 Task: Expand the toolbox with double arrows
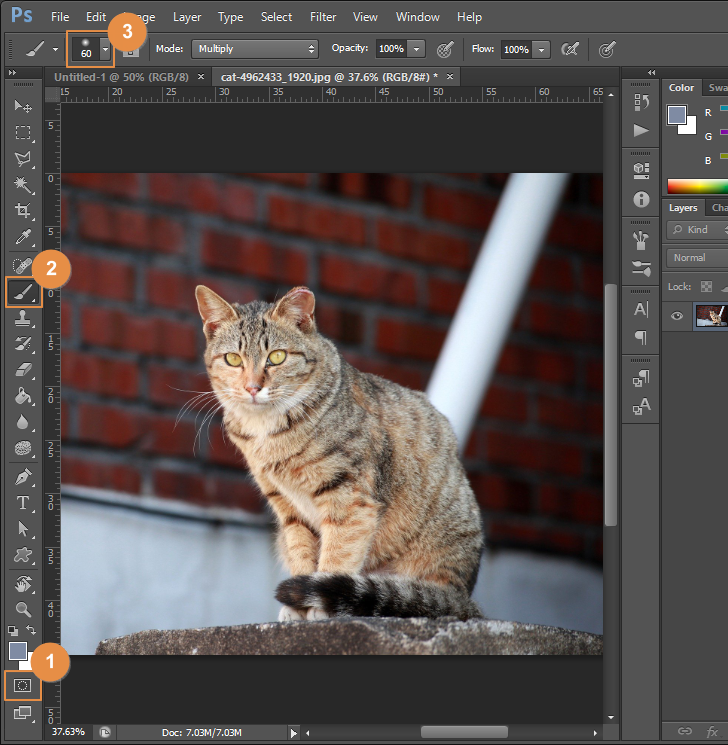pyautogui.click(x=12, y=72)
